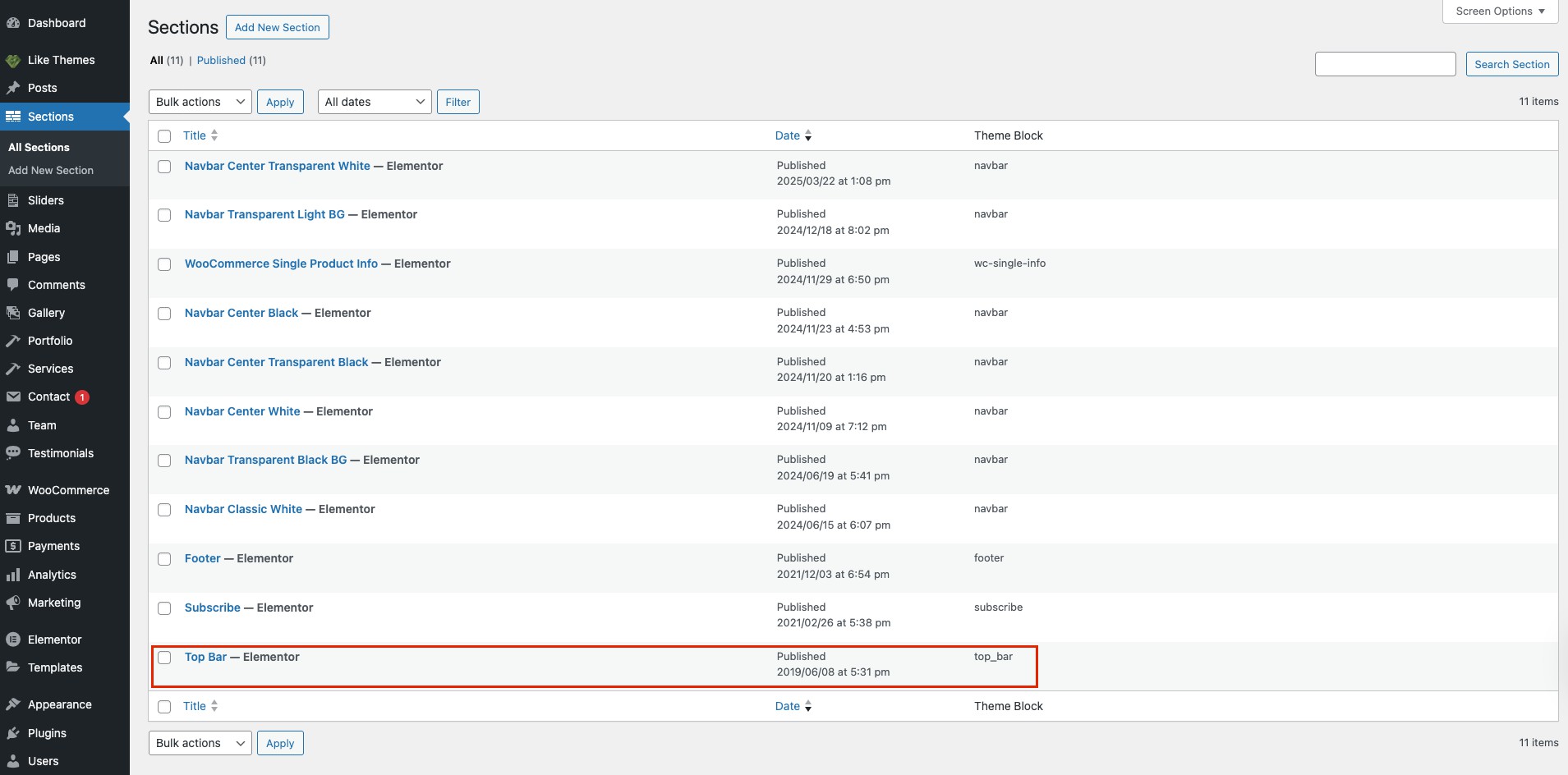Open the Navbar Center Black section link
The image size is (1568, 775).
tap(241, 313)
